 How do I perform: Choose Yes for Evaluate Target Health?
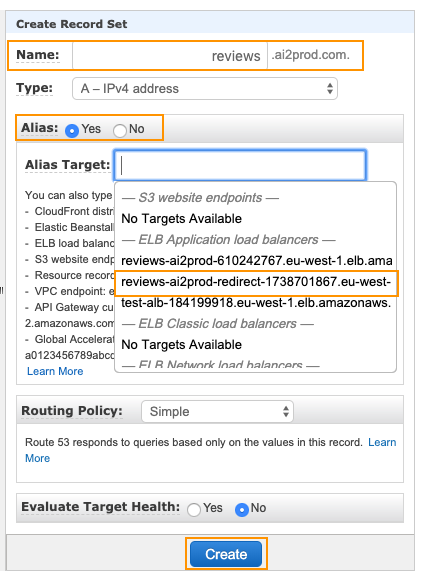pyautogui.click(x=194, y=510)
